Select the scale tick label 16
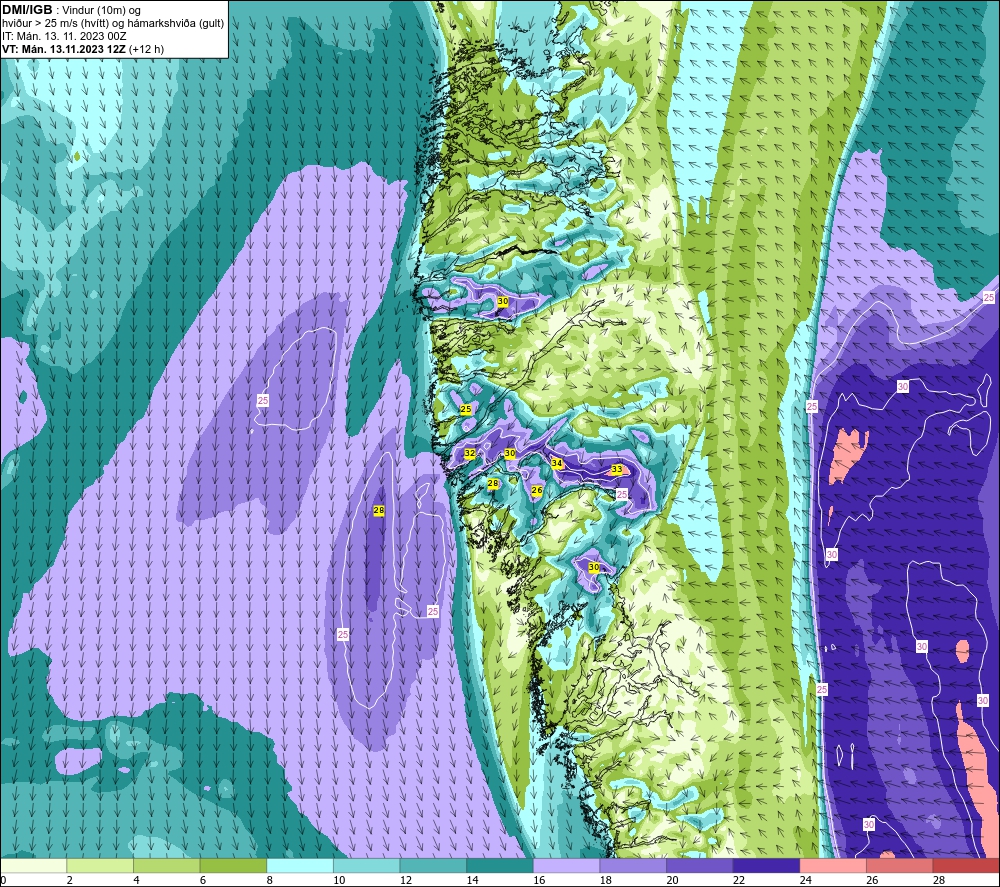The image size is (1000, 887). pos(539,880)
